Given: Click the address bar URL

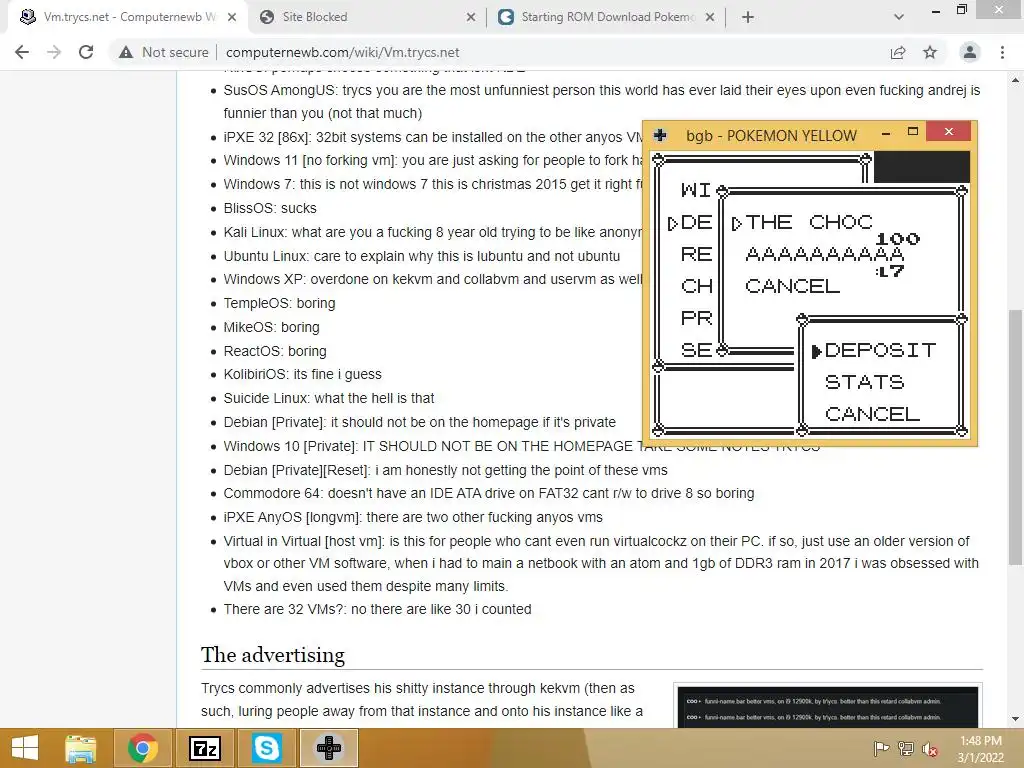Looking at the screenshot, I should [x=342, y=52].
